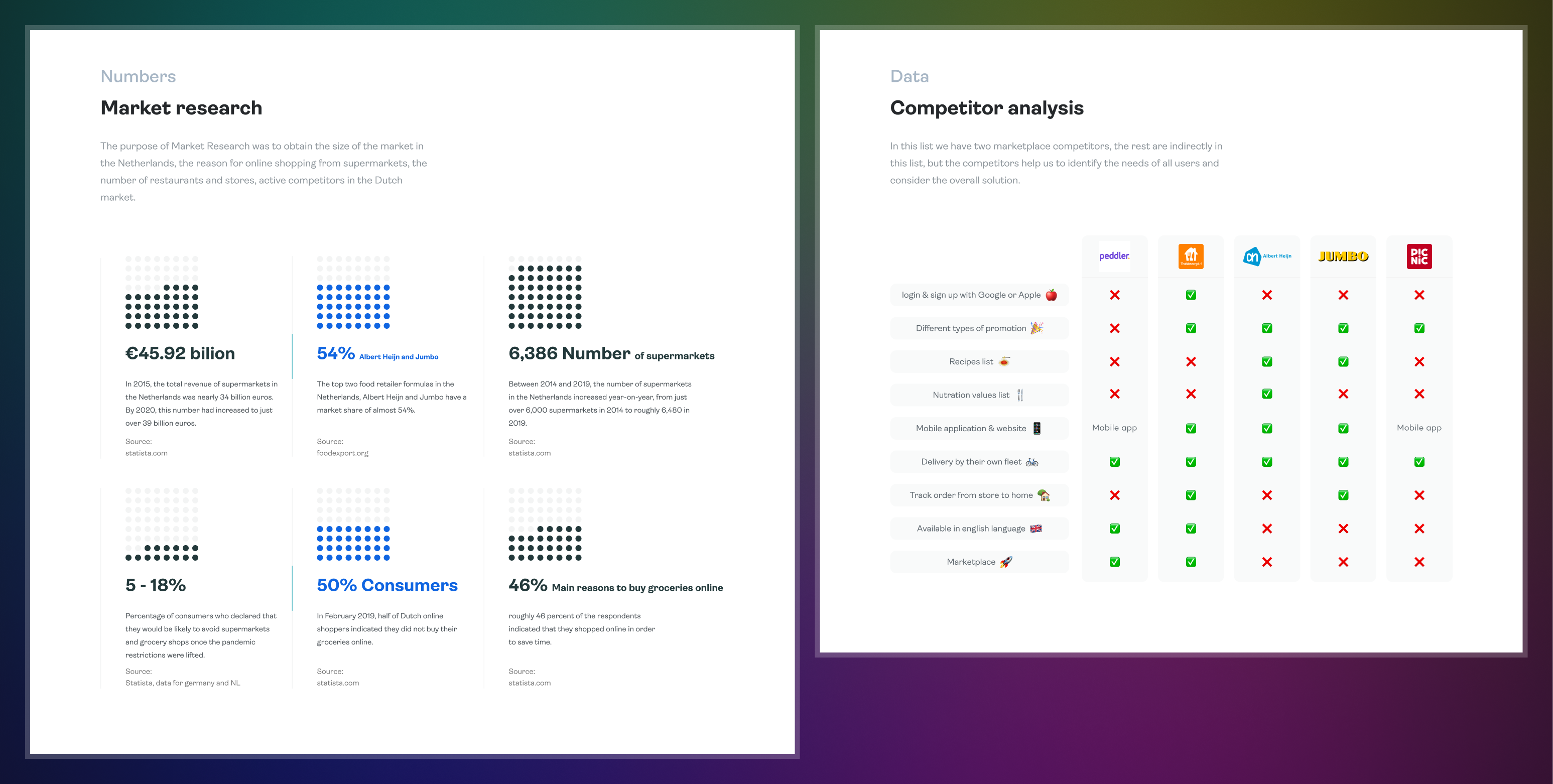This screenshot has width=1553, height=784.
Task: Click the rocket icon next to Marketplace
Action: tap(1005, 562)
